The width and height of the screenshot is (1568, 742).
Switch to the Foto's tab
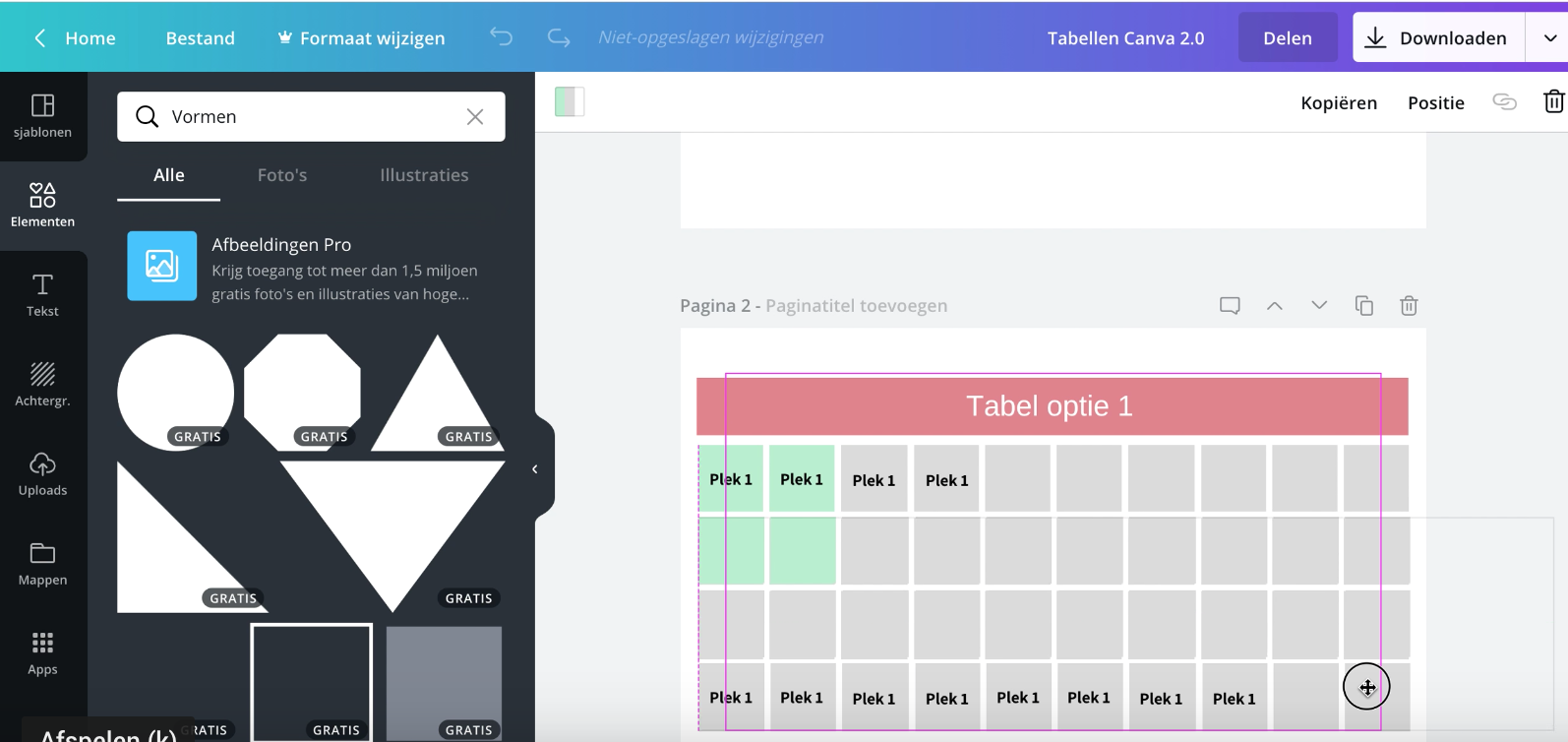(x=282, y=175)
